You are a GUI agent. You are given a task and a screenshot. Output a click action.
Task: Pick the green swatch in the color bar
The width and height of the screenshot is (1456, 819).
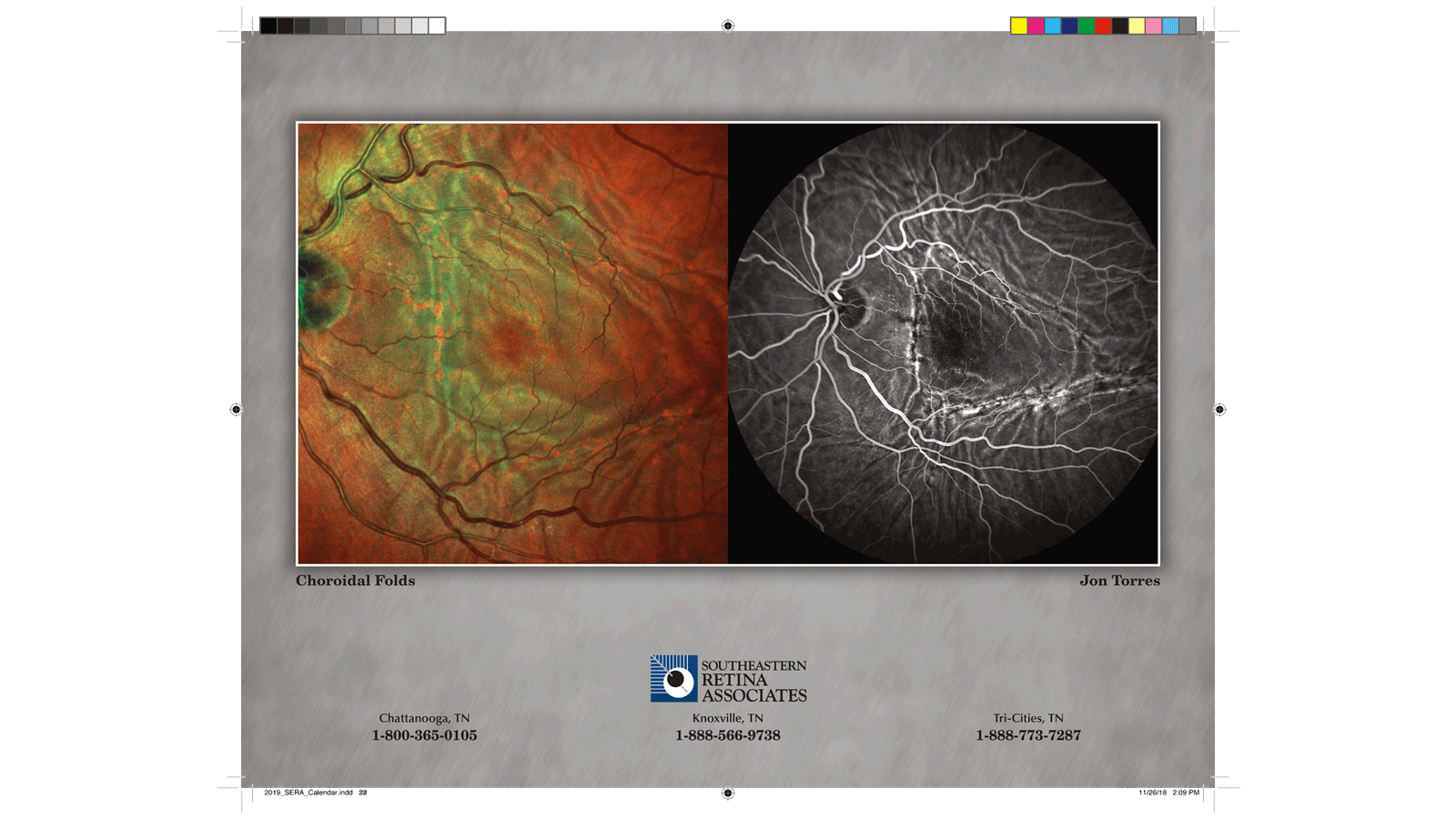point(1087,25)
